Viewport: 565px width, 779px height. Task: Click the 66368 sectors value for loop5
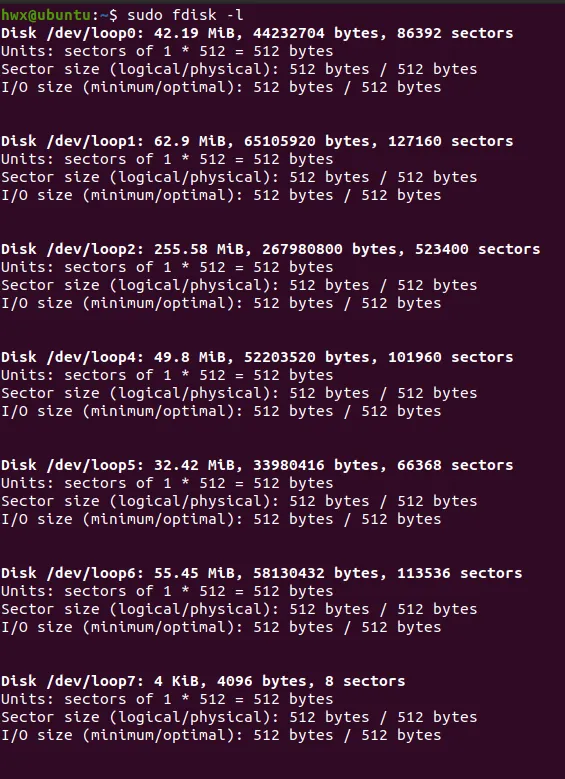pos(455,465)
